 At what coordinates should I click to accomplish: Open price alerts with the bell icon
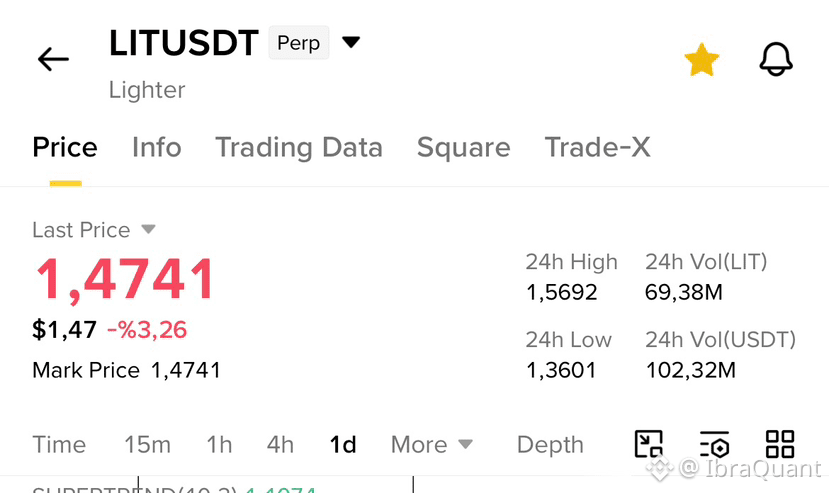point(776,59)
